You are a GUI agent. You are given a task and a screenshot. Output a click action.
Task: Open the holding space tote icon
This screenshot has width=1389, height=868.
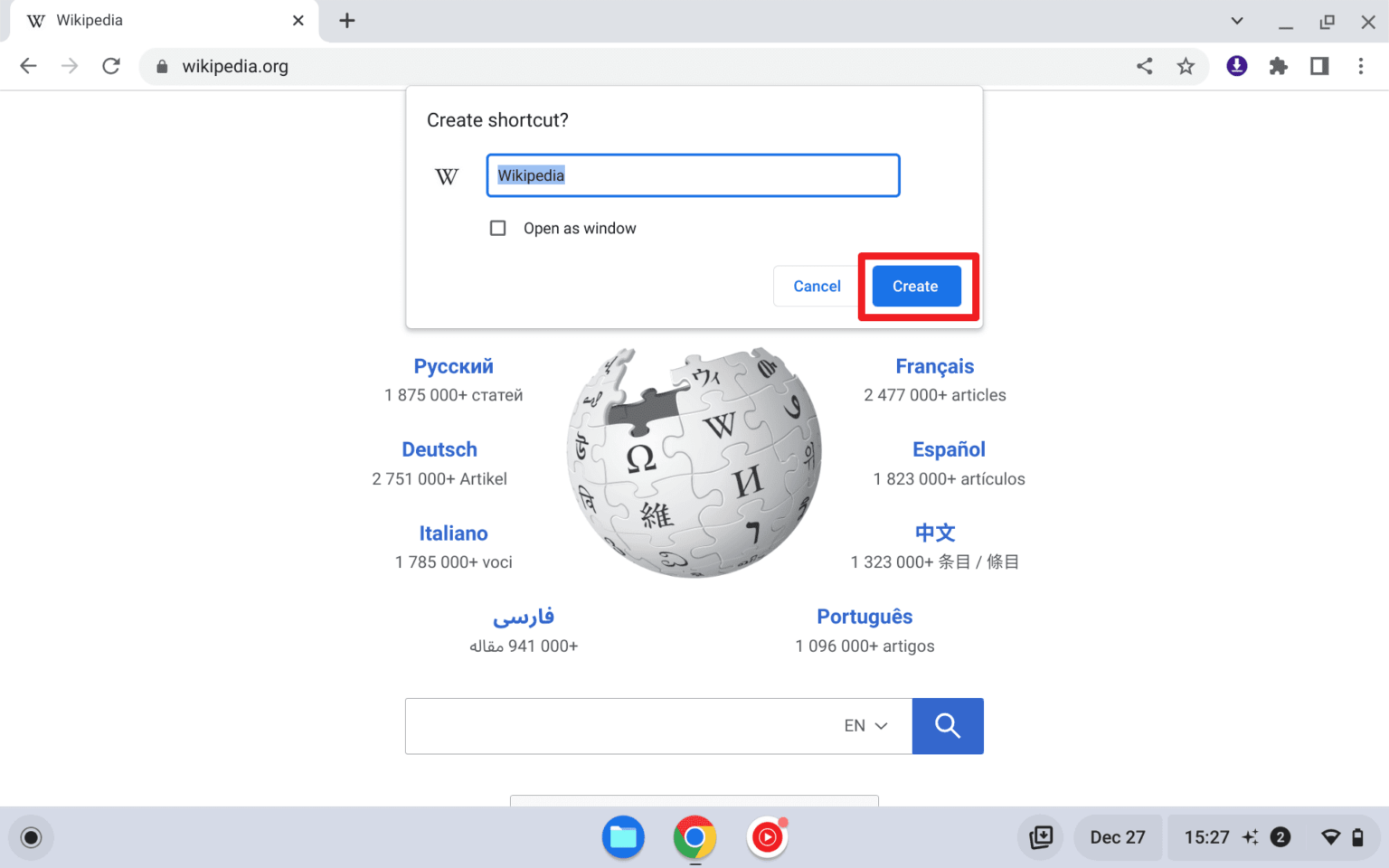coord(1041,837)
